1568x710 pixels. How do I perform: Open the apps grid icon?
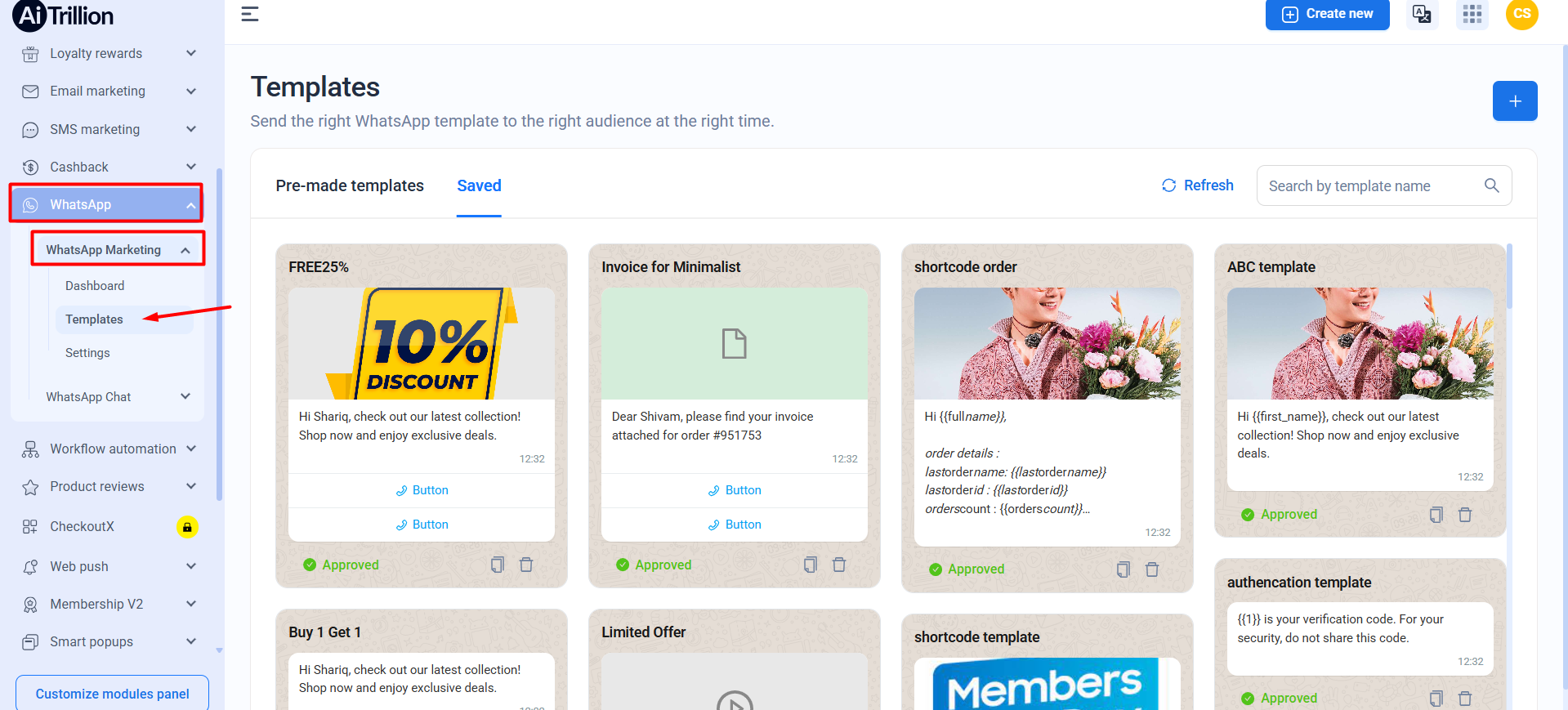click(1472, 14)
